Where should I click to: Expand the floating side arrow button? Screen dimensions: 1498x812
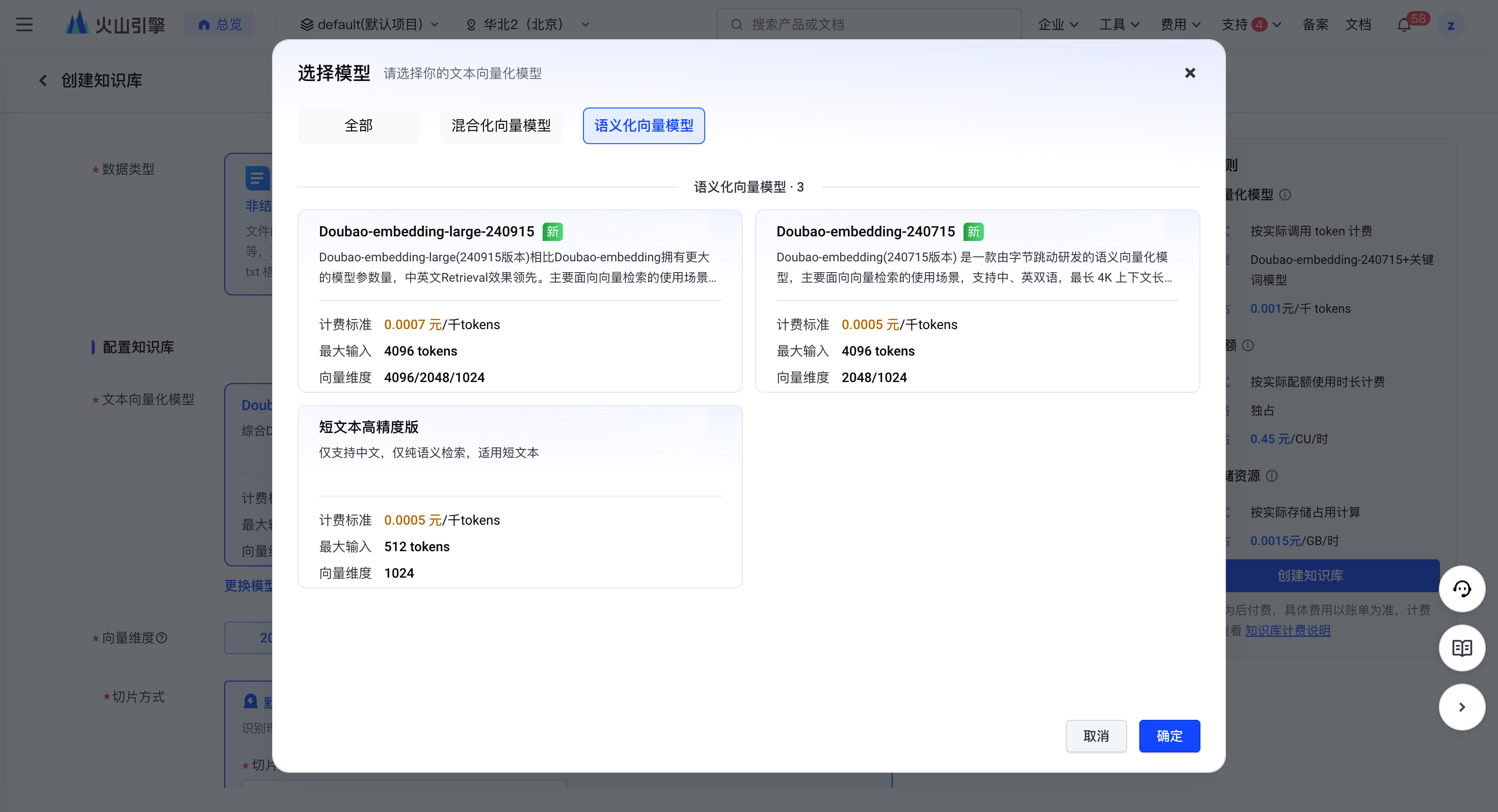(x=1462, y=707)
